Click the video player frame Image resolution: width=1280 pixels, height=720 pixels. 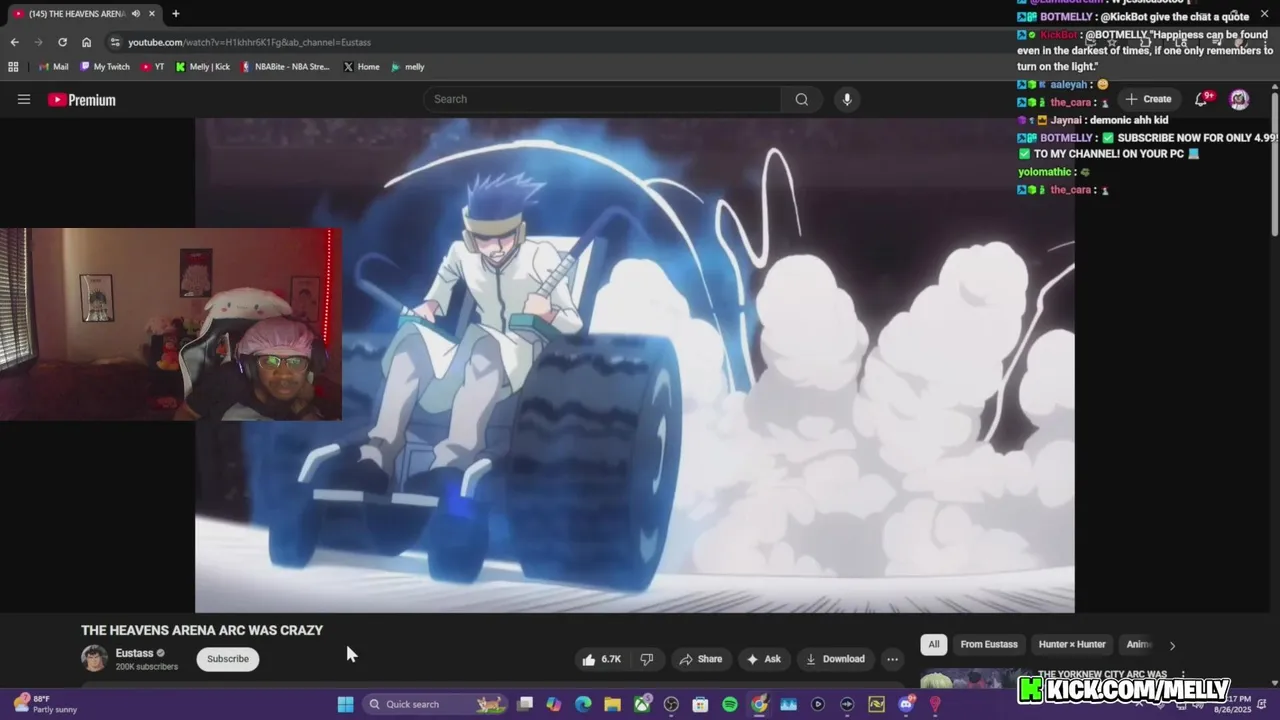point(634,365)
